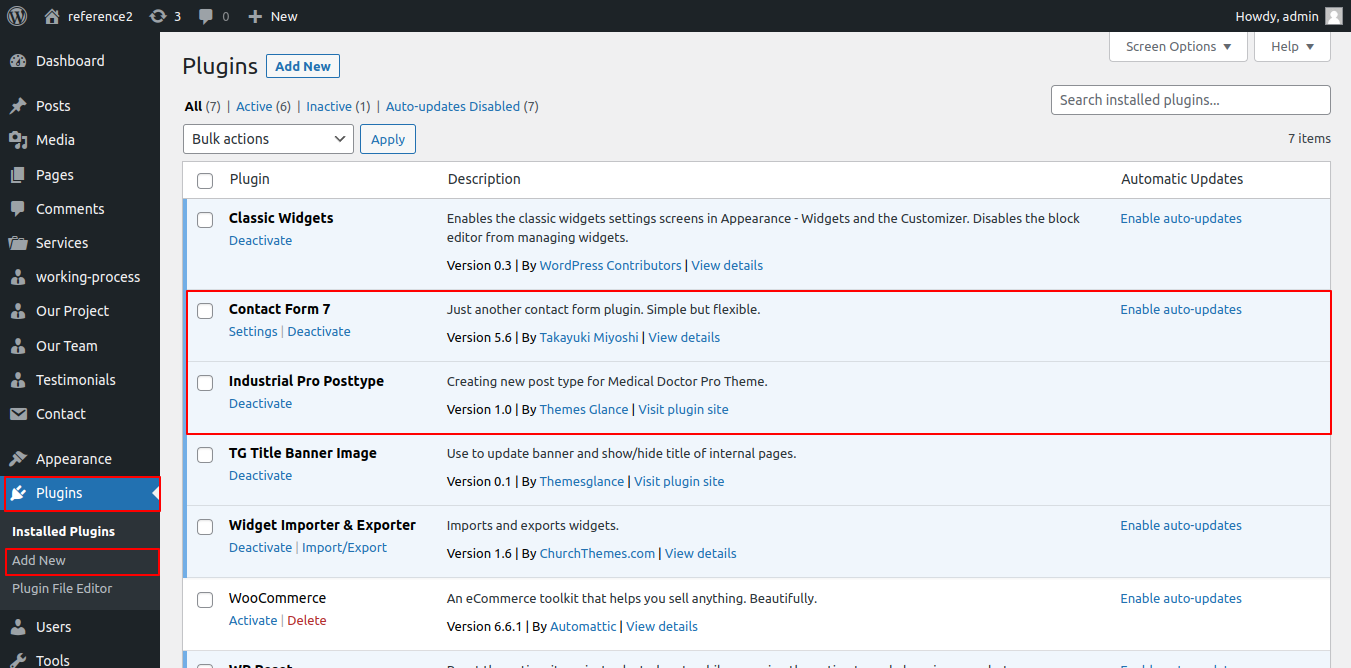Expand the Help tab
This screenshot has height=668, width=1351.
1292,47
